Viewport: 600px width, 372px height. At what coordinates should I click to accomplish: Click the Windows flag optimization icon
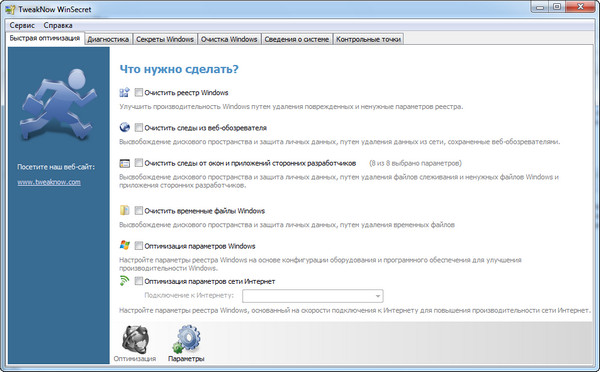124,245
